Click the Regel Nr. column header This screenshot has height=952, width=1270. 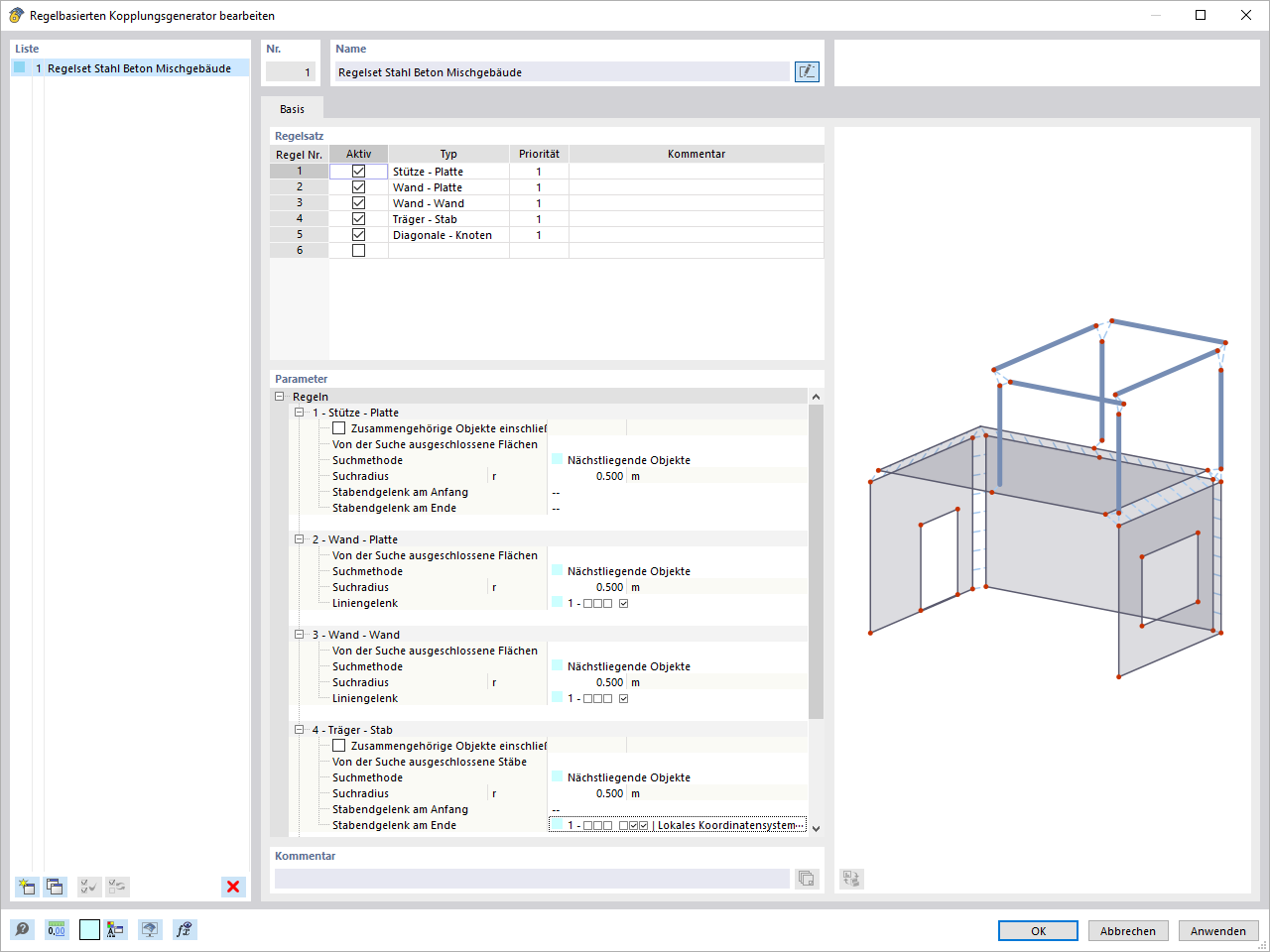coord(299,155)
